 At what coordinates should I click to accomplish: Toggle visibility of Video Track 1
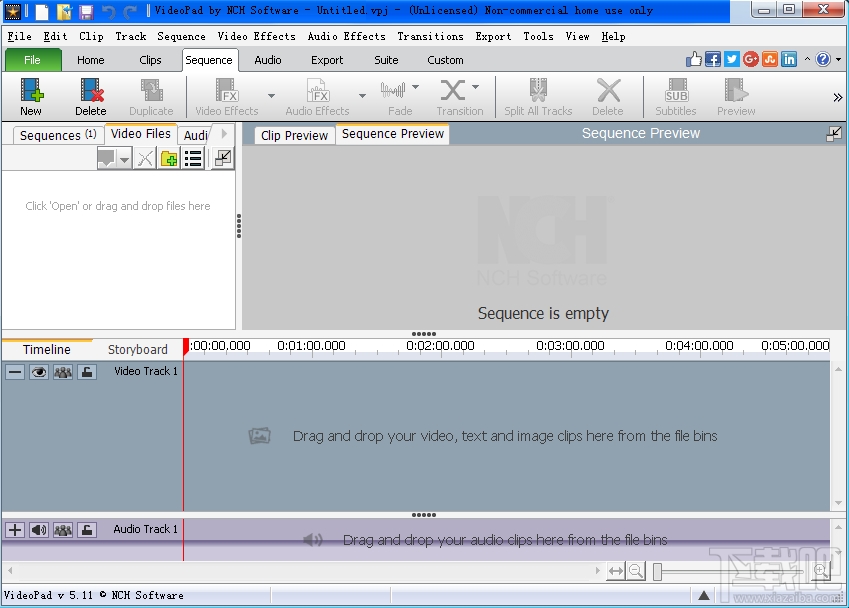click(x=39, y=371)
